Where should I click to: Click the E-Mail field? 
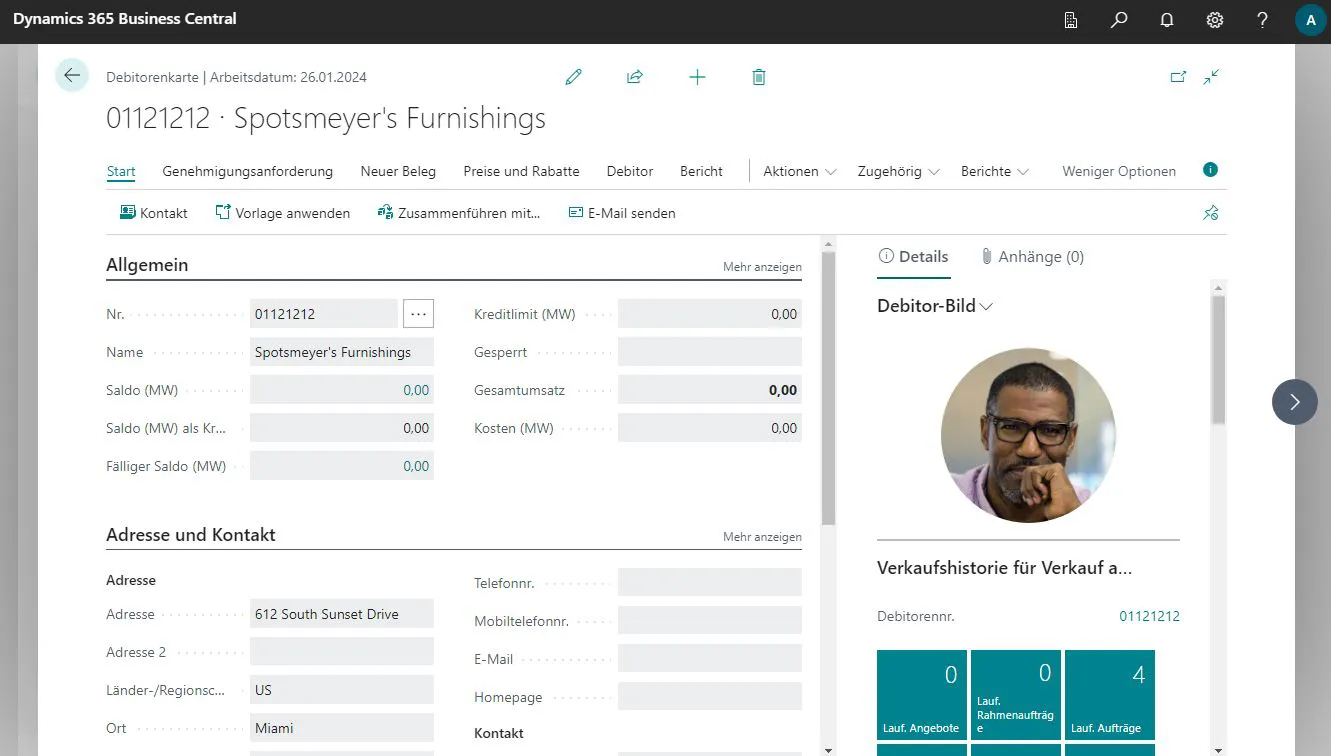pyautogui.click(x=710, y=659)
